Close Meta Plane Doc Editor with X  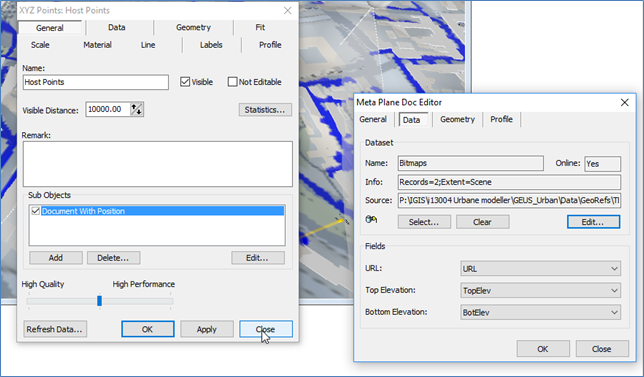625,102
